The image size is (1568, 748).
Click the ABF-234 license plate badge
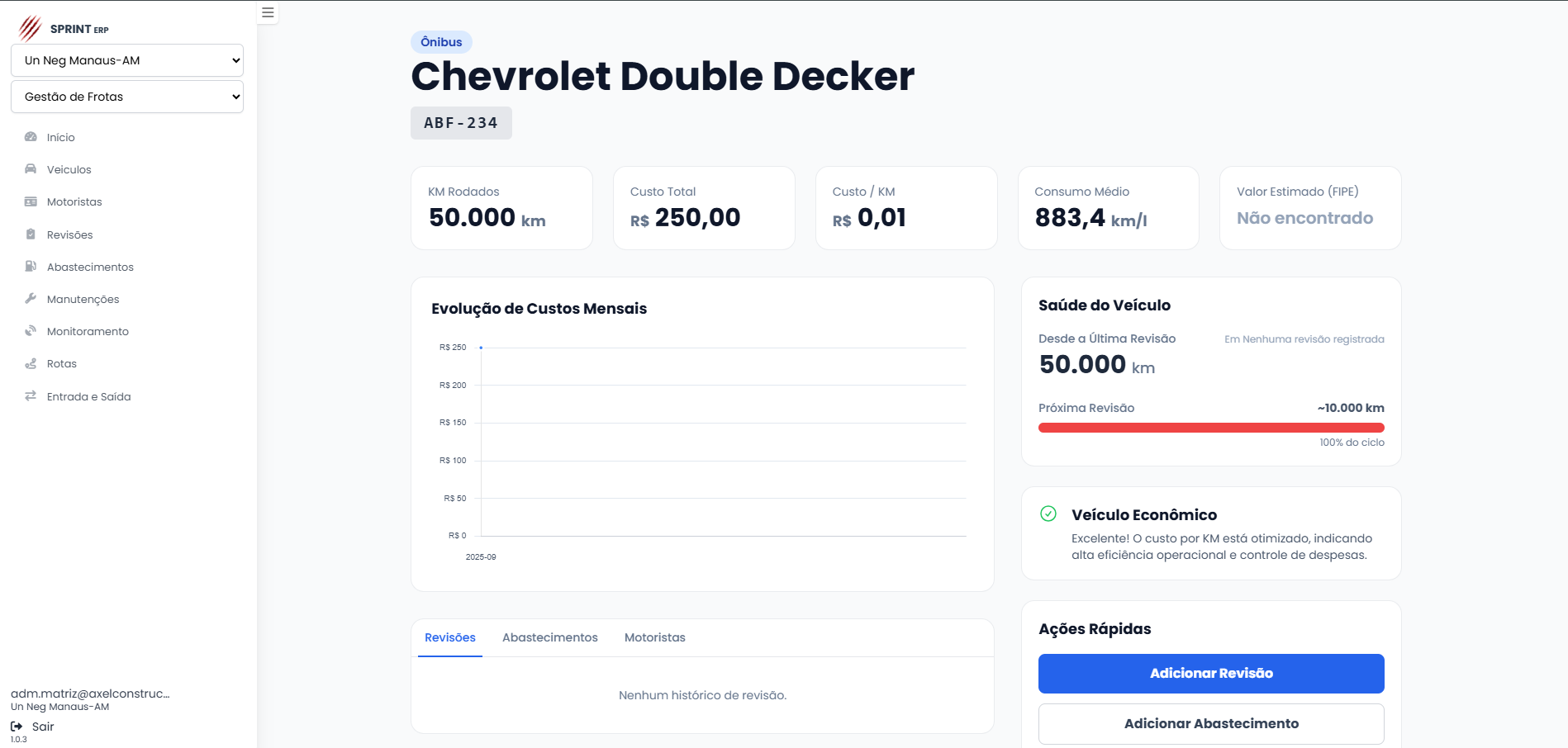(461, 123)
